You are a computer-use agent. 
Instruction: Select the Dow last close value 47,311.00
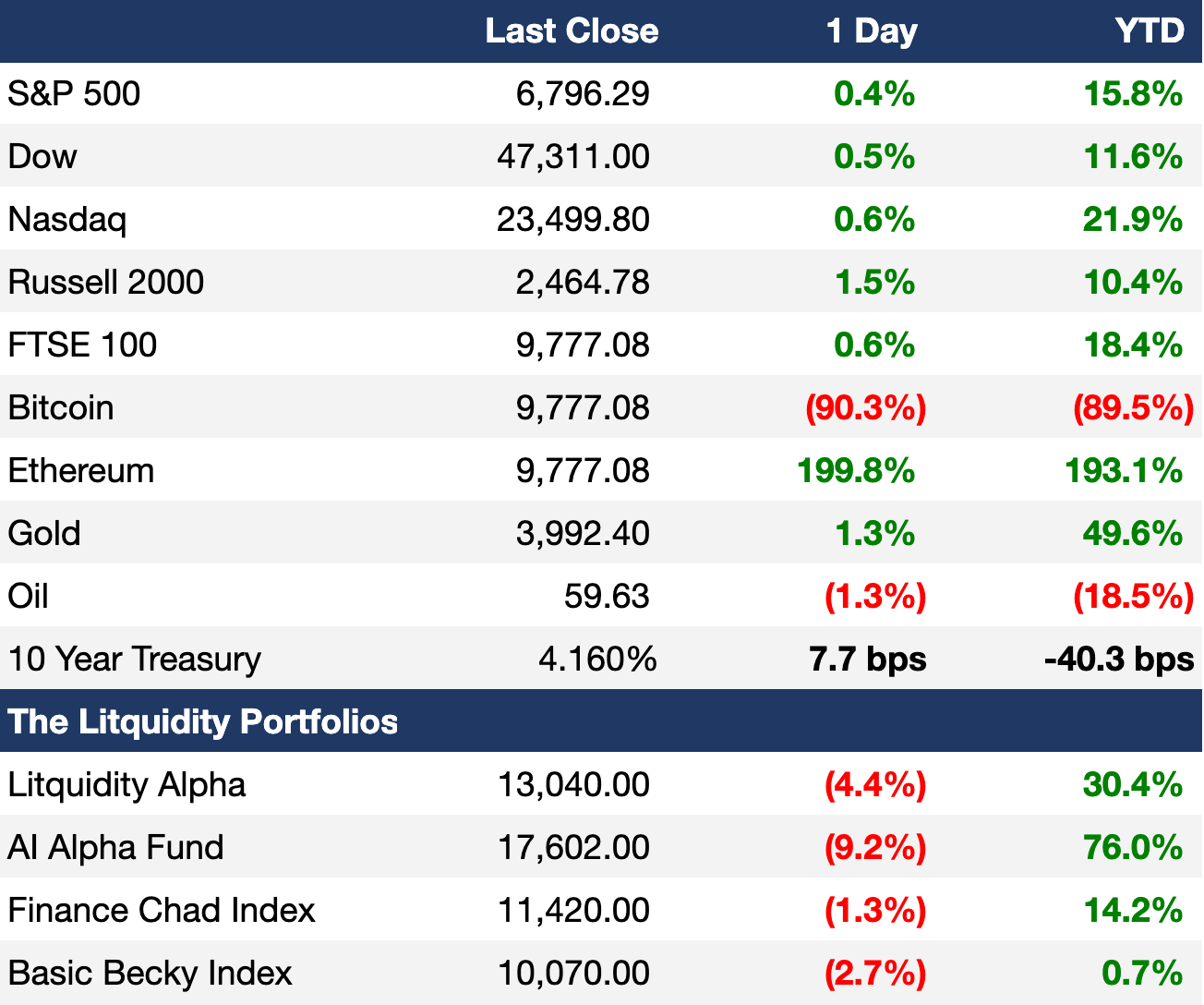click(x=573, y=156)
